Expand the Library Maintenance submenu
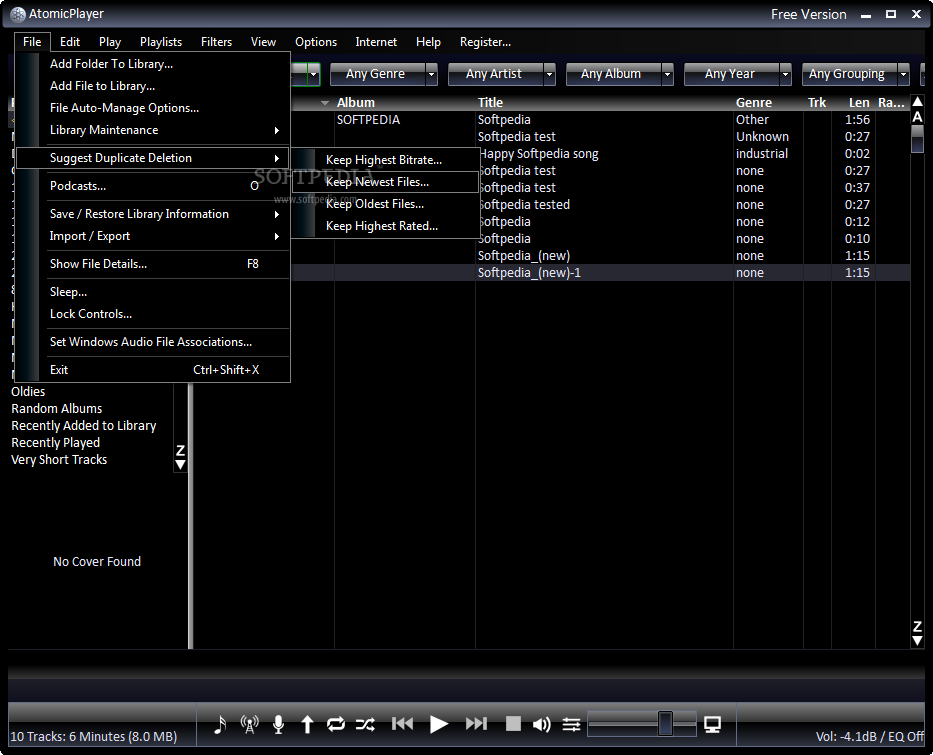 (152, 130)
